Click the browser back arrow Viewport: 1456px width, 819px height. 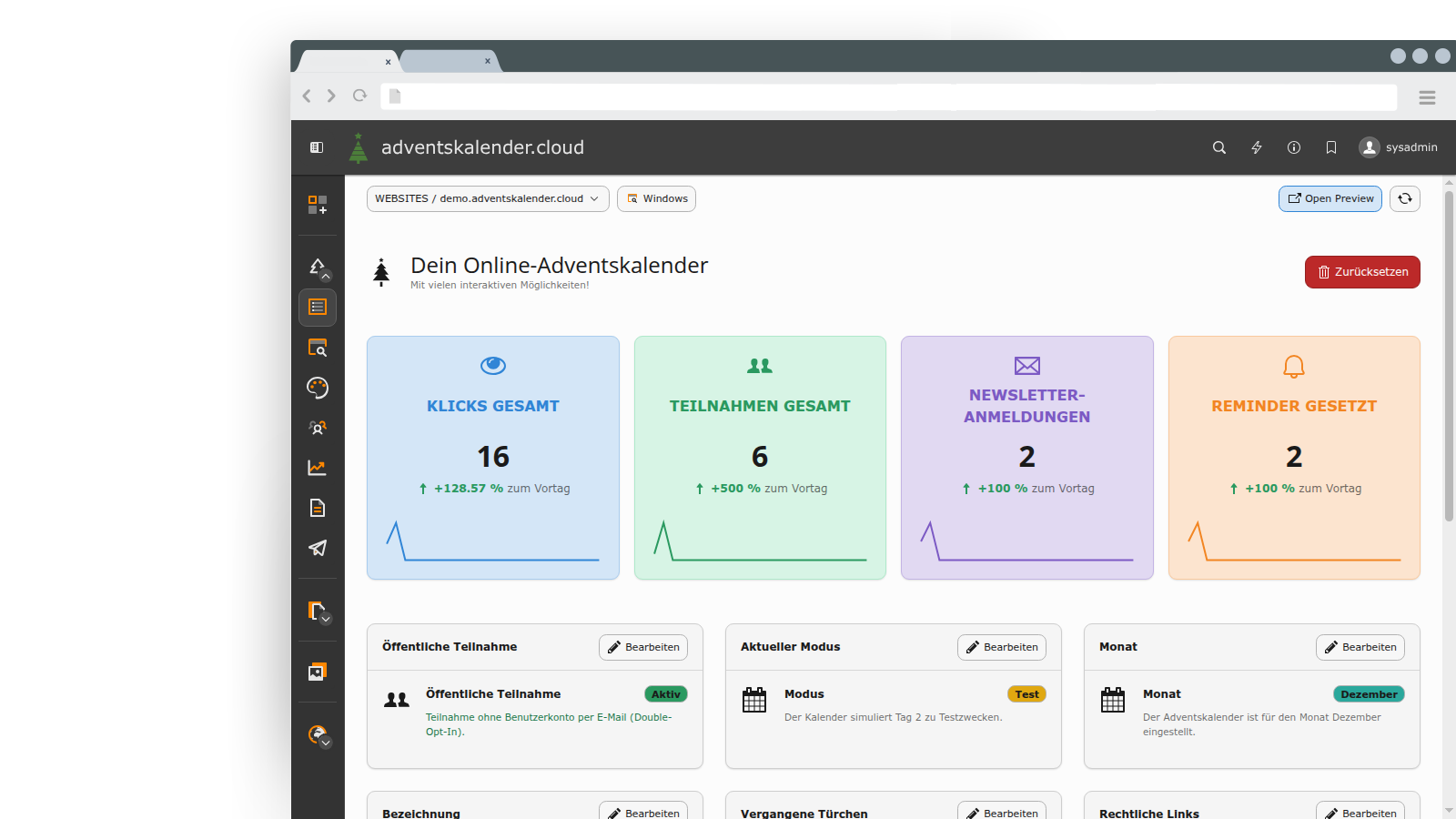[x=307, y=96]
